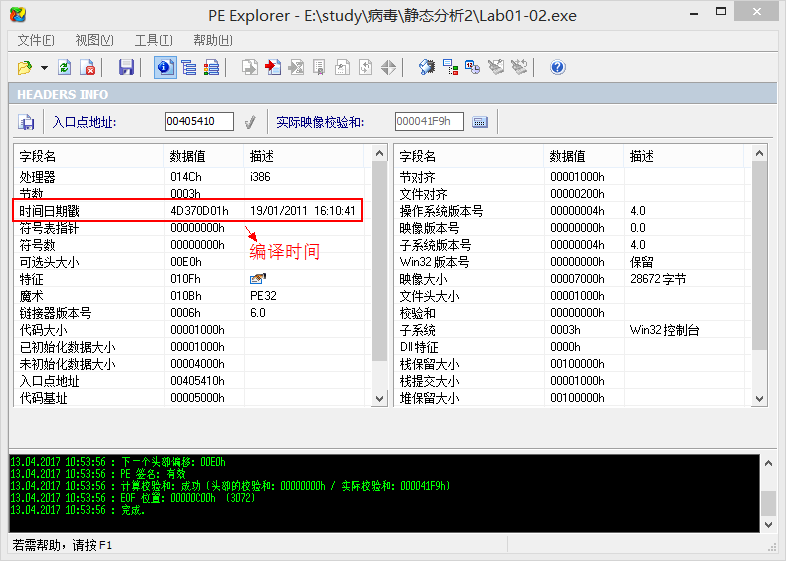The image size is (786, 561).
Task: Click the save headers icon left of 入口点地址
Action: [x=26, y=122]
